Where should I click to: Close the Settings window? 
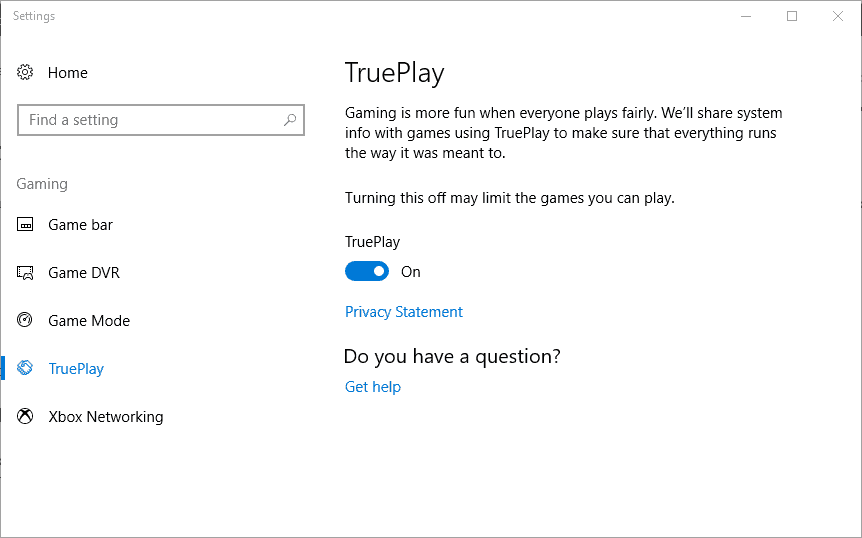click(838, 16)
